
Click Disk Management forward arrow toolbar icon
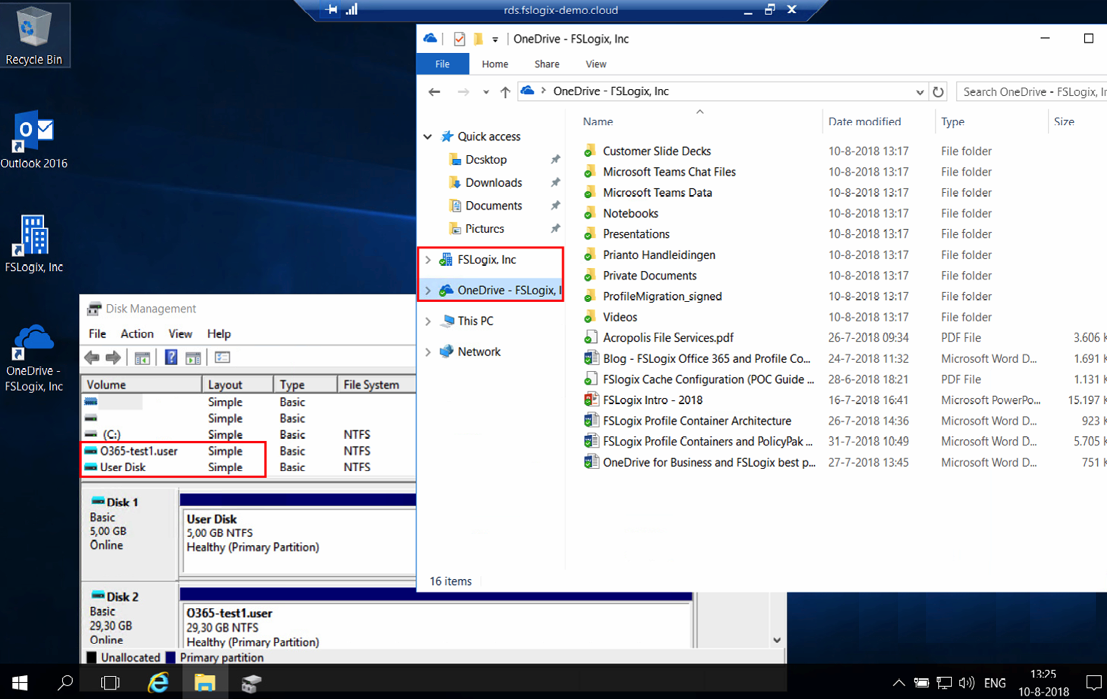pyautogui.click(x=114, y=357)
